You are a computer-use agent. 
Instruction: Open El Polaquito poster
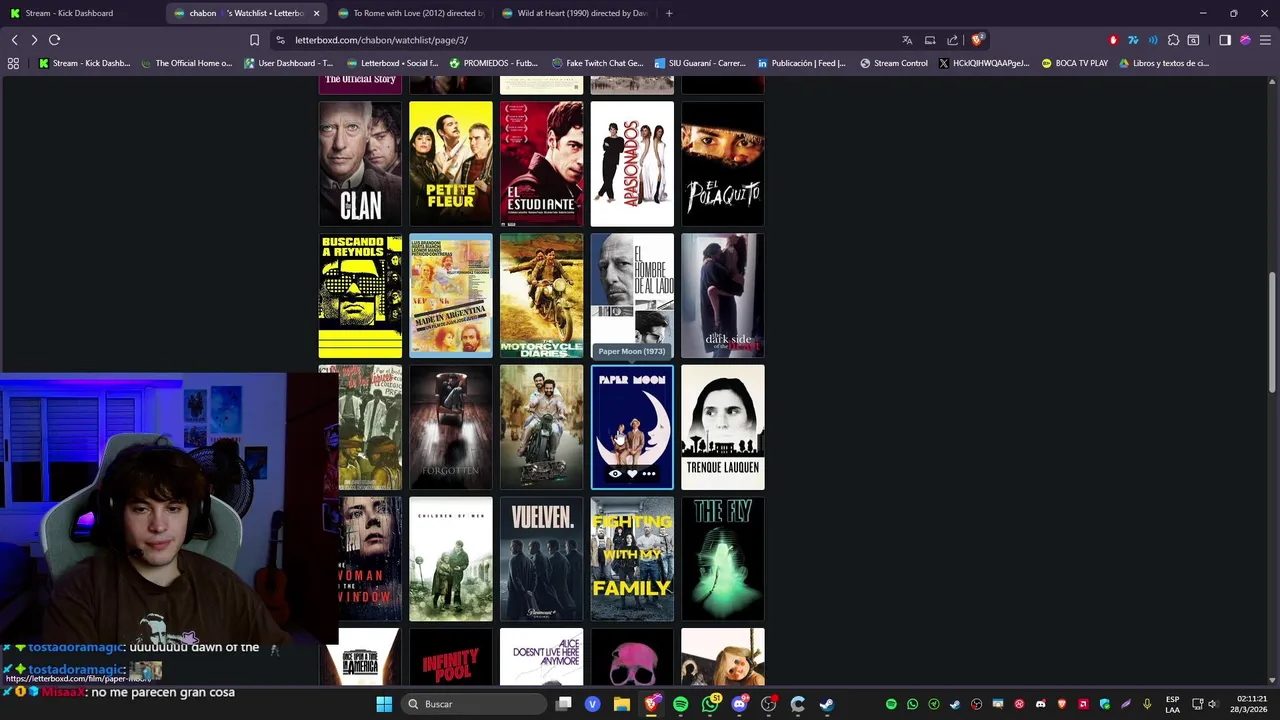tap(722, 164)
